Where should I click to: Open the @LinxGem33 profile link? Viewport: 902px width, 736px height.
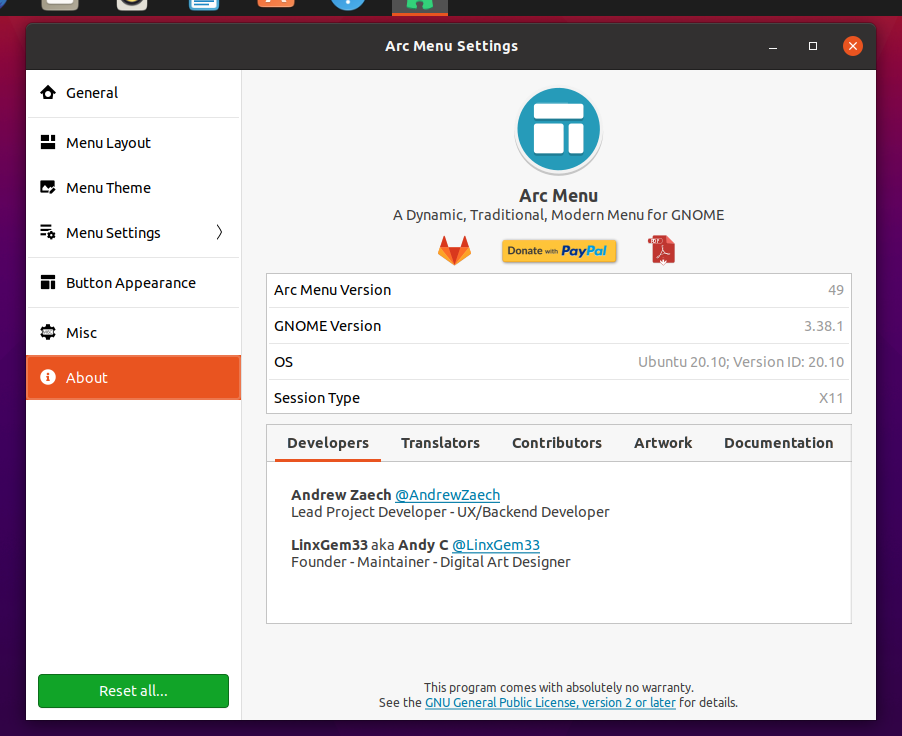pos(496,545)
